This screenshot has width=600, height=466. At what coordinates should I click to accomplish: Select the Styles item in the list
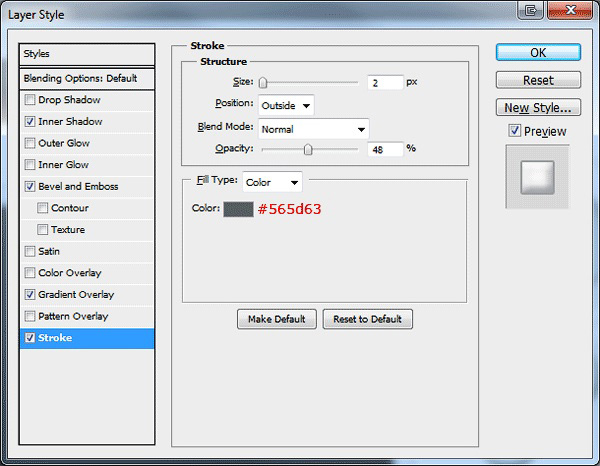coord(87,54)
